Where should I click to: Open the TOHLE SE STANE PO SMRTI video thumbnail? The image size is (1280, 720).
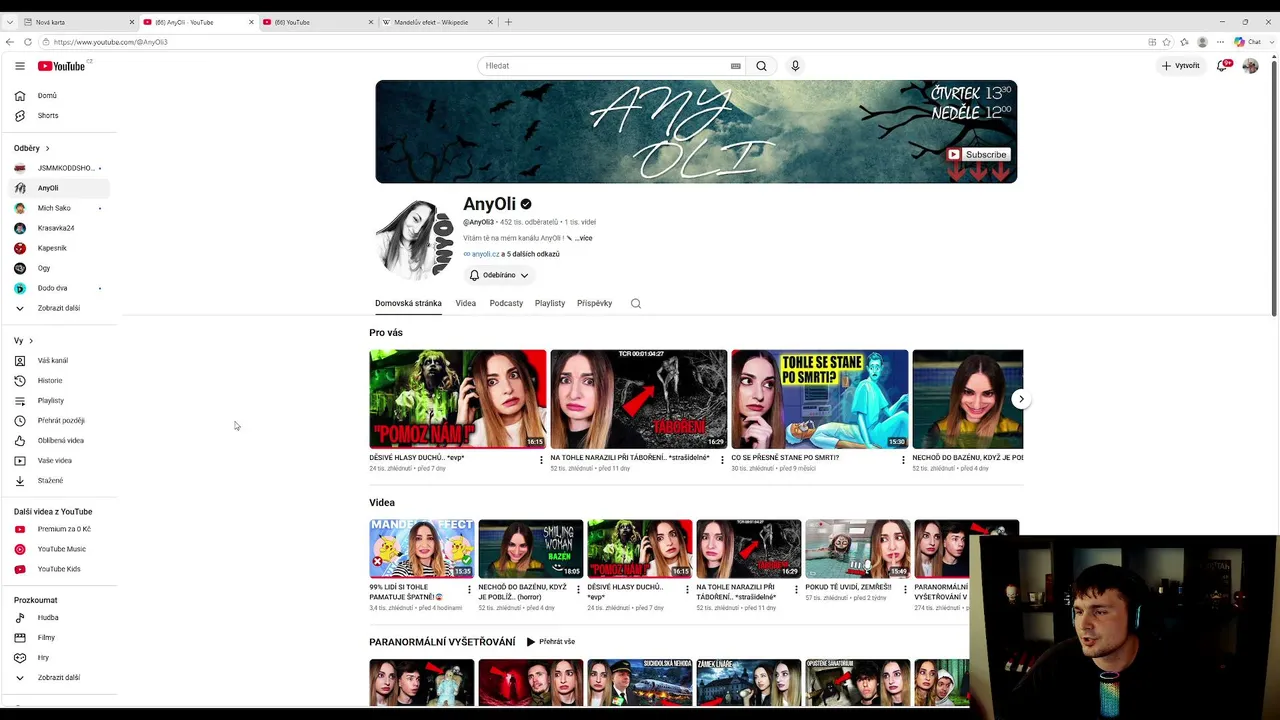[820, 399]
